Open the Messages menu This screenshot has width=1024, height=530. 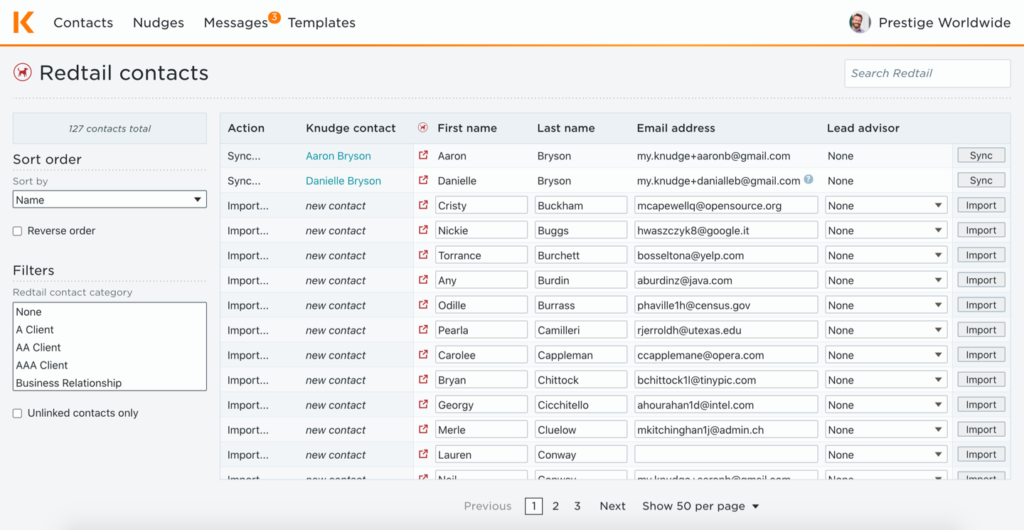(x=236, y=23)
